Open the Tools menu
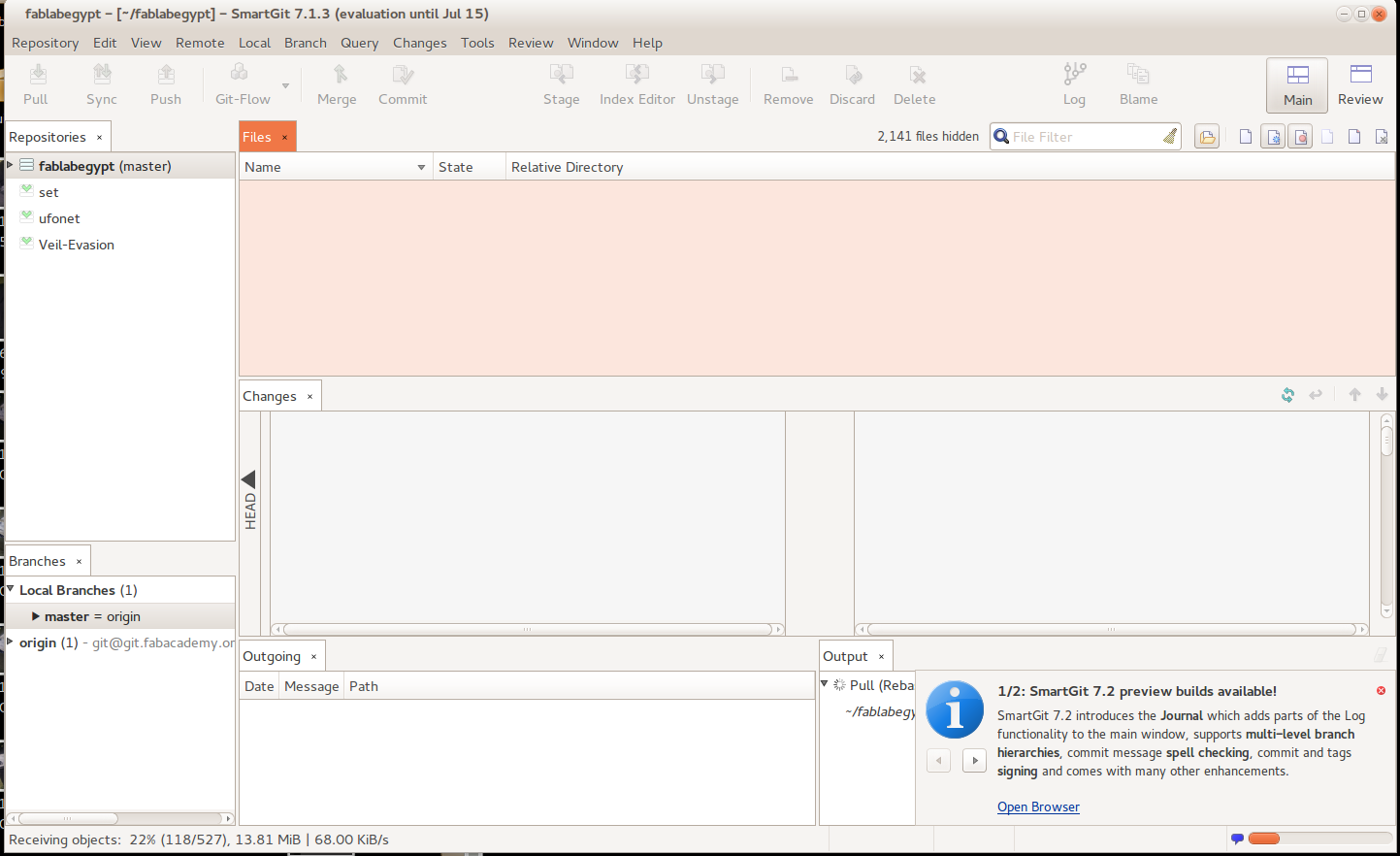1400x856 pixels. tap(477, 43)
